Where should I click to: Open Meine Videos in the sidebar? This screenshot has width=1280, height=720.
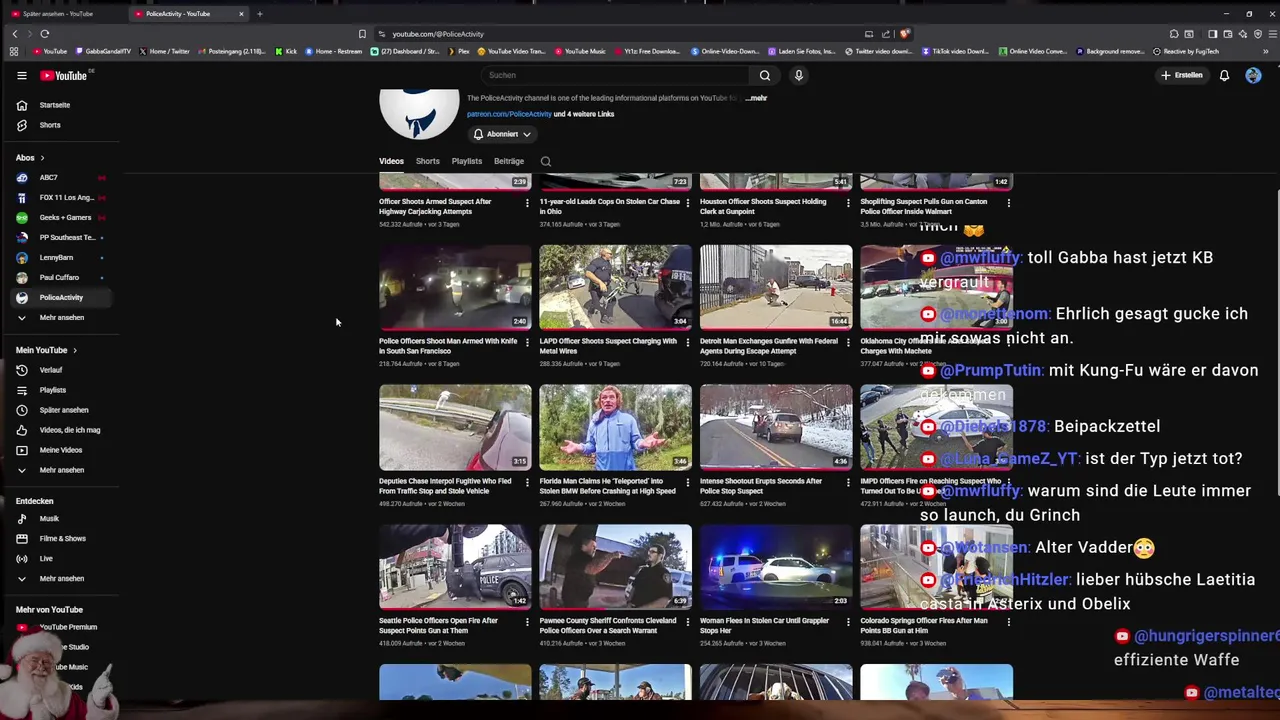[60, 450]
